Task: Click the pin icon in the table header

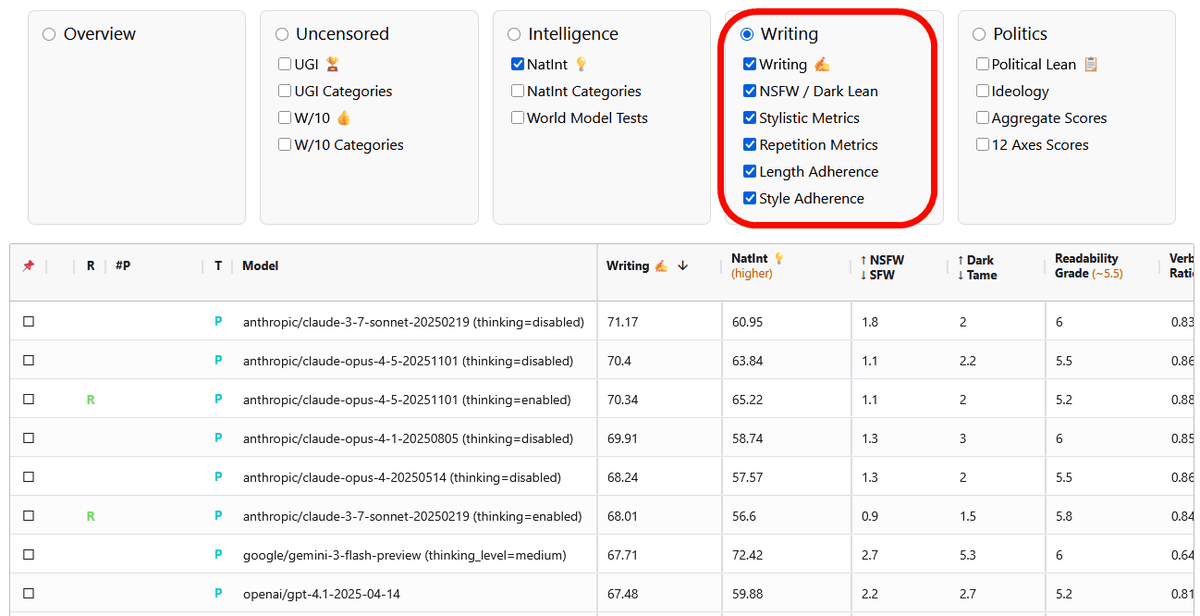Action: coord(28,266)
